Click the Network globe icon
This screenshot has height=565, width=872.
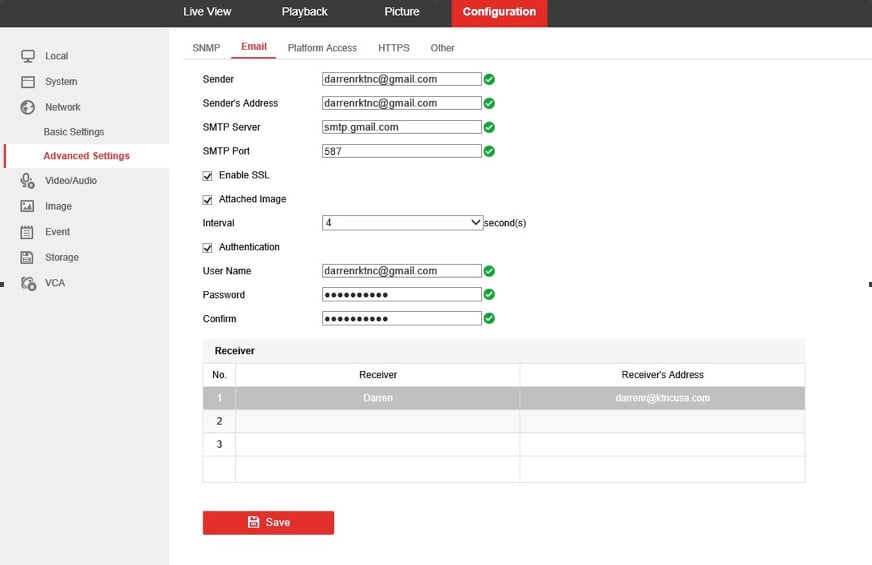pos(28,107)
